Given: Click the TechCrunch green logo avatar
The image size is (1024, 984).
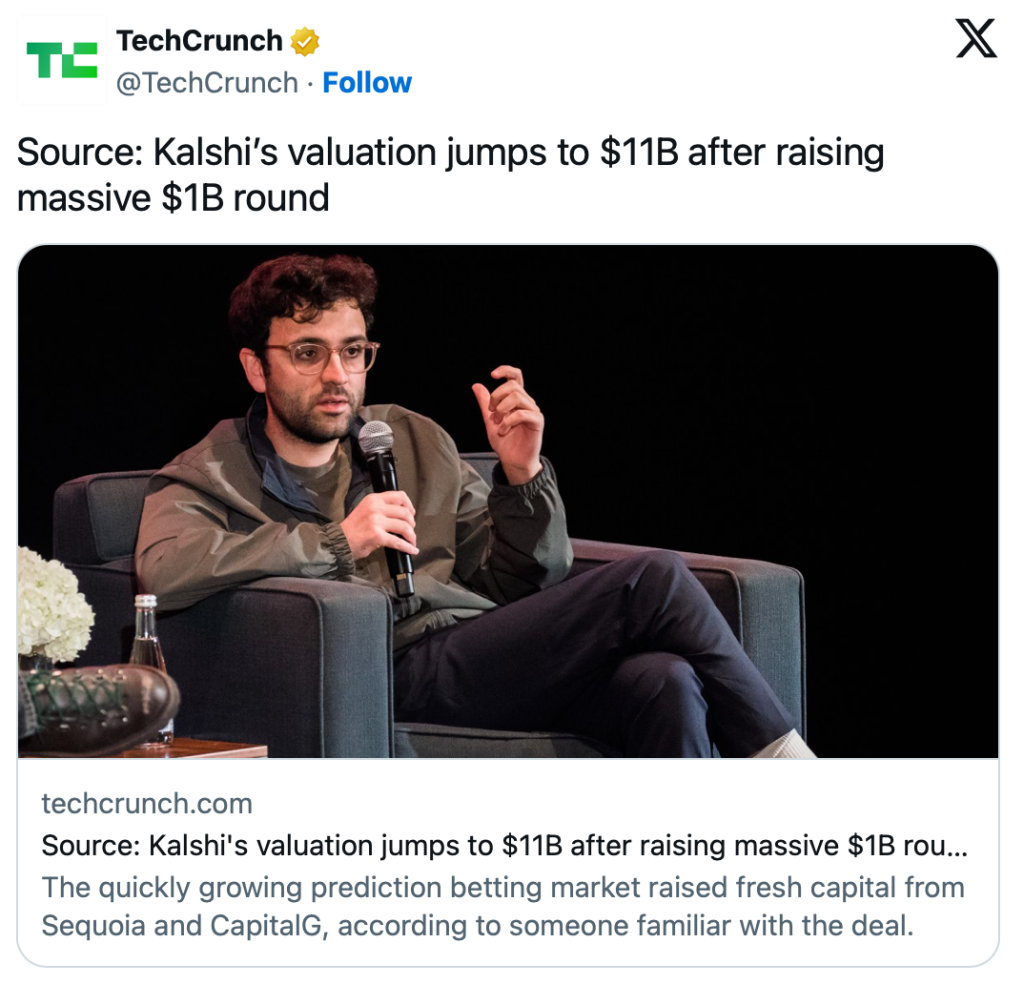Looking at the screenshot, I should pos(61,61).
